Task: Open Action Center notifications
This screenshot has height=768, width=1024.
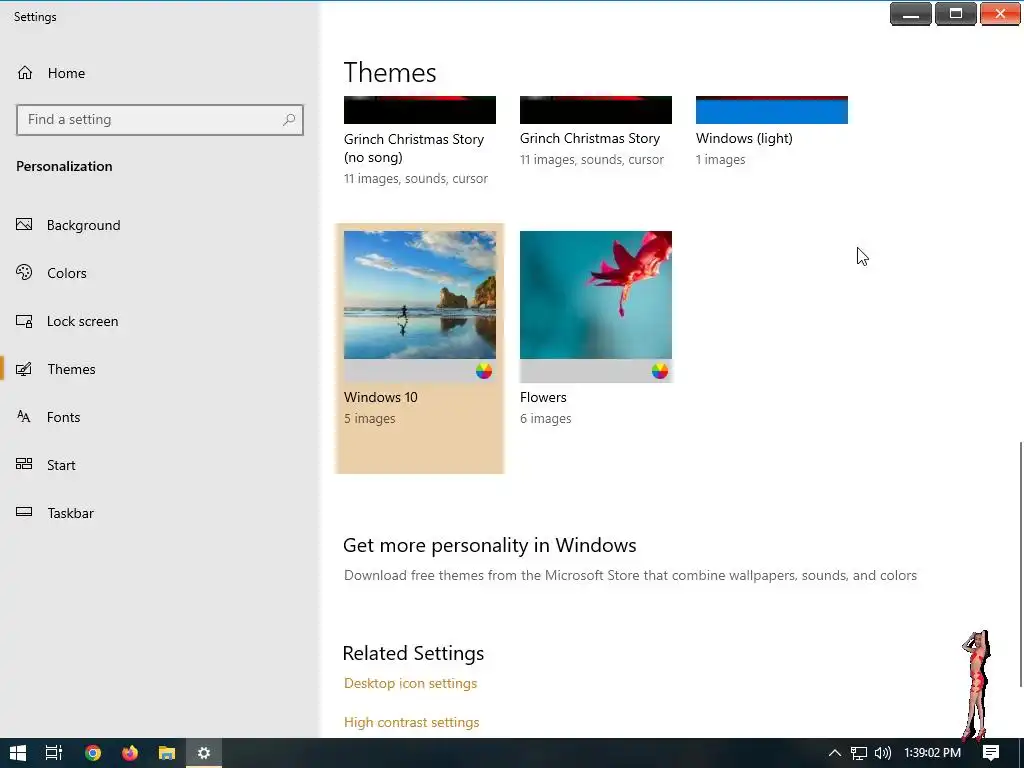Action: click(x=991, y=753)
